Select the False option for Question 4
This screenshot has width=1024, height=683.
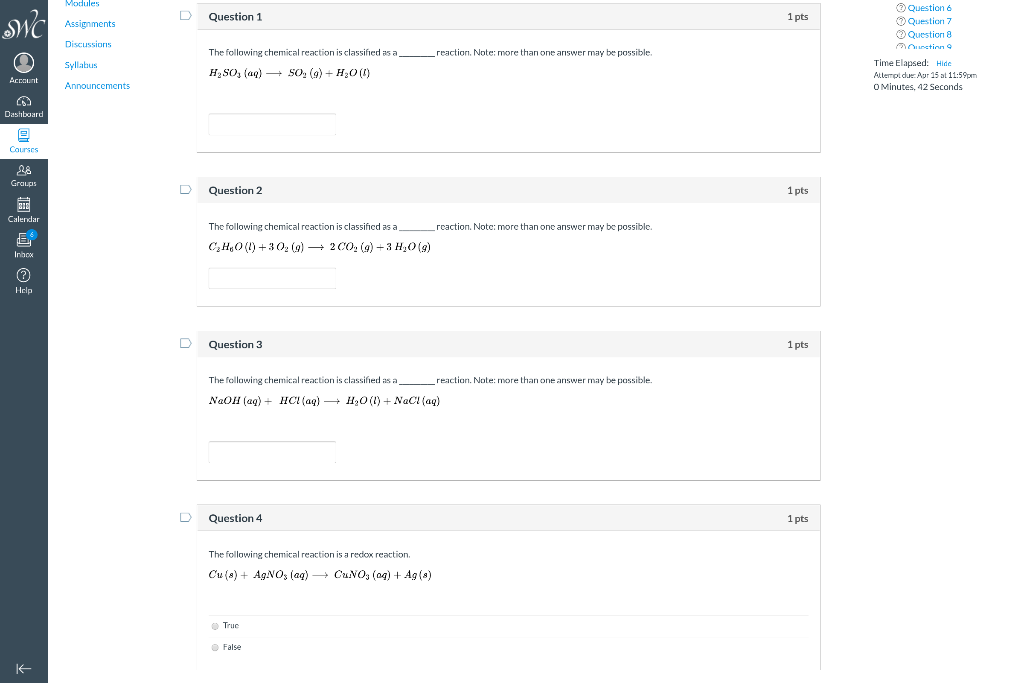pos(214,647)
